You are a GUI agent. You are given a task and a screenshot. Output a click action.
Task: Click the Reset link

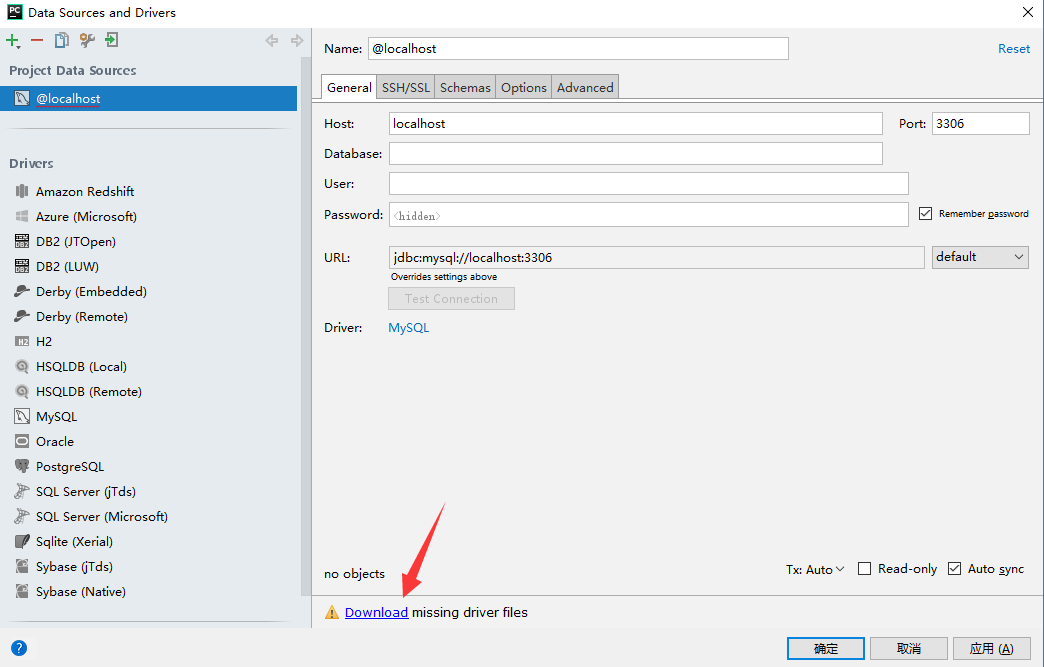pos(1013,49)
